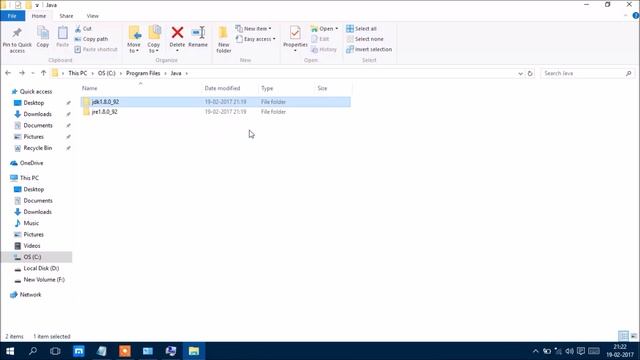The height and width of the screenshot is (360, 640).
Task: Open the File tab
Action: (12, 16)
